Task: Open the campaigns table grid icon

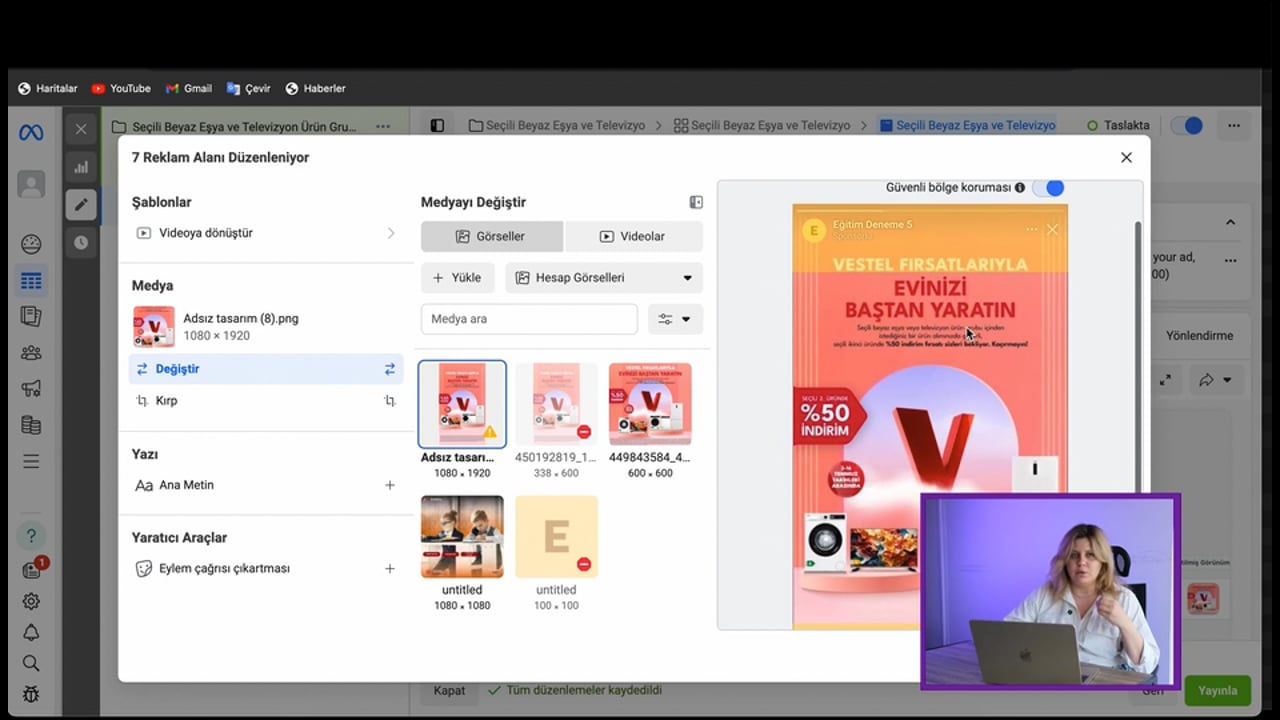Action: point(31,281)
